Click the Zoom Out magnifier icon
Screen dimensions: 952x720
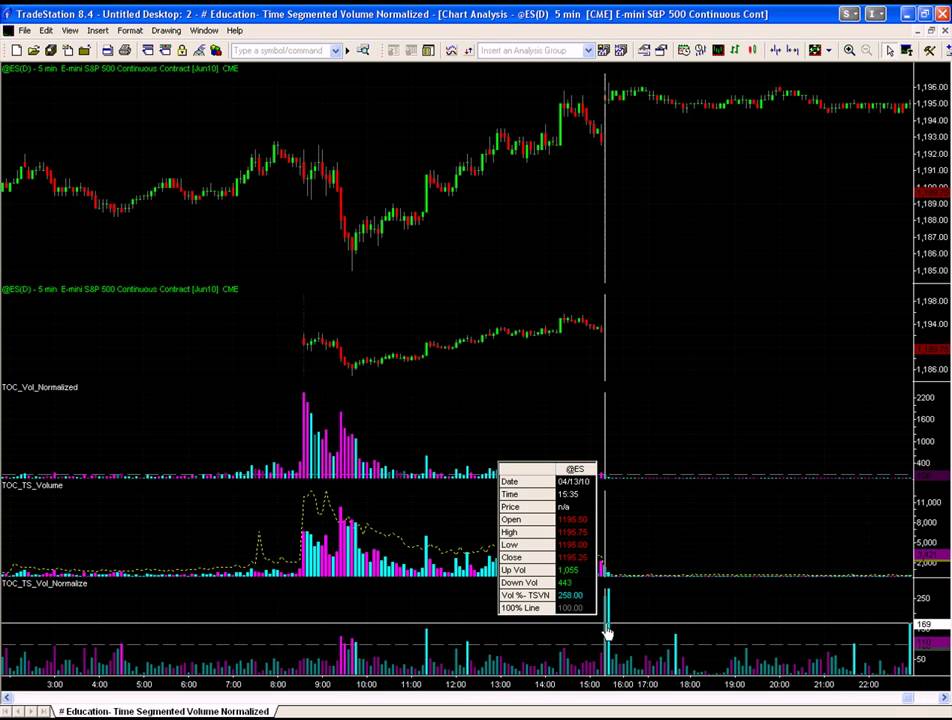866,50
